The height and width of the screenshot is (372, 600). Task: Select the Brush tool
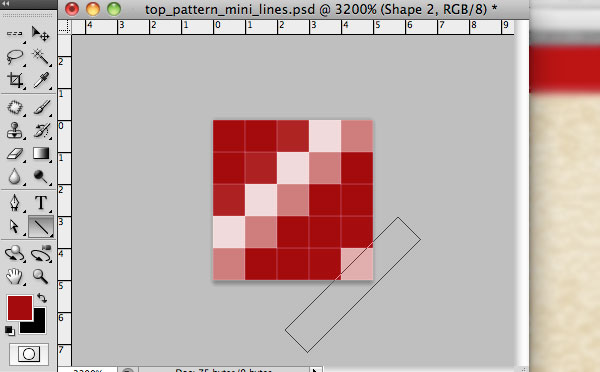coord(41,108)
